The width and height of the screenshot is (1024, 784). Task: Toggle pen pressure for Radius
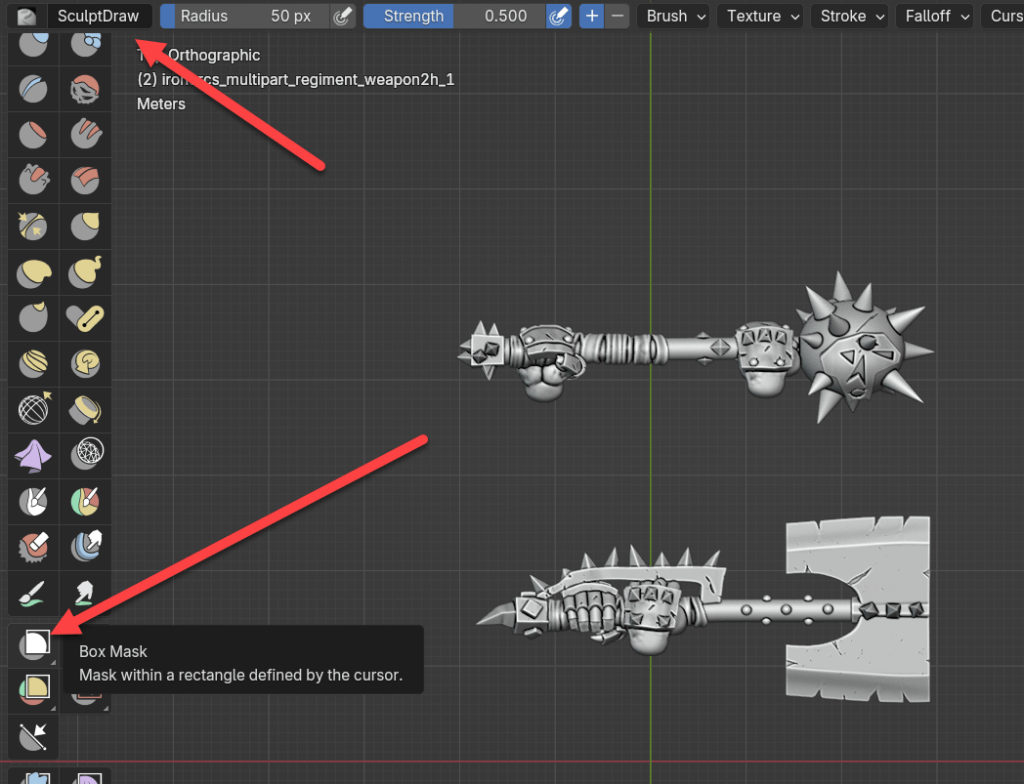tap(343, 16)
